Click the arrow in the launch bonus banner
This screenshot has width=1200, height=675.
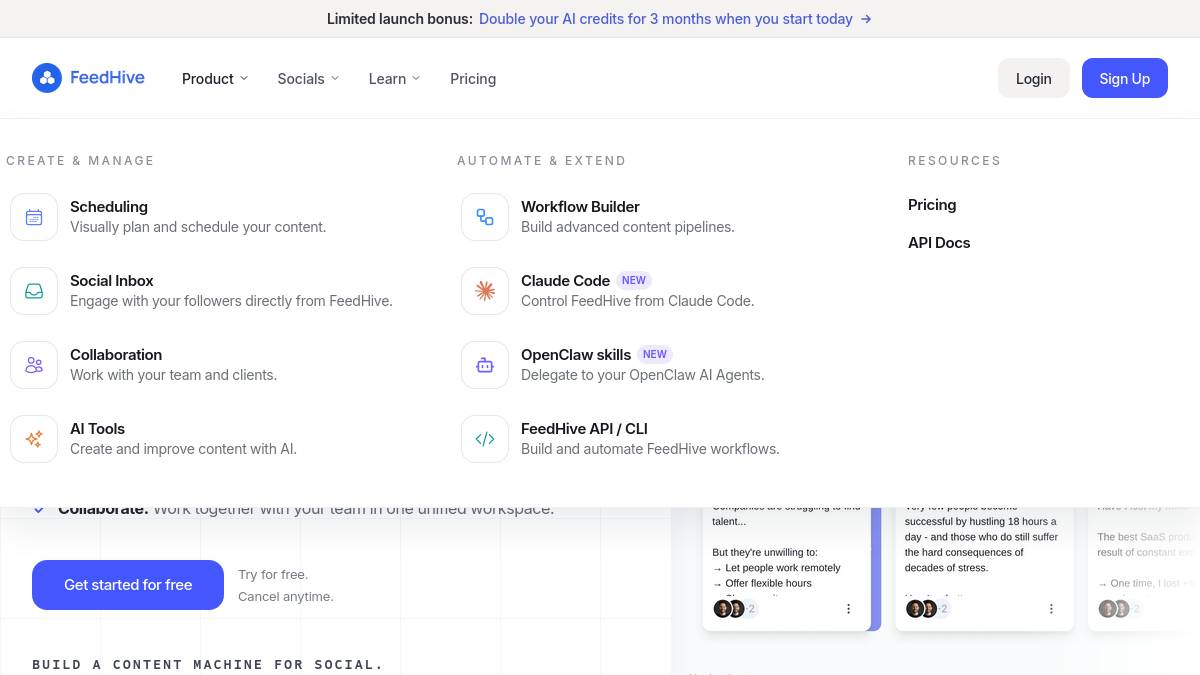866,19
